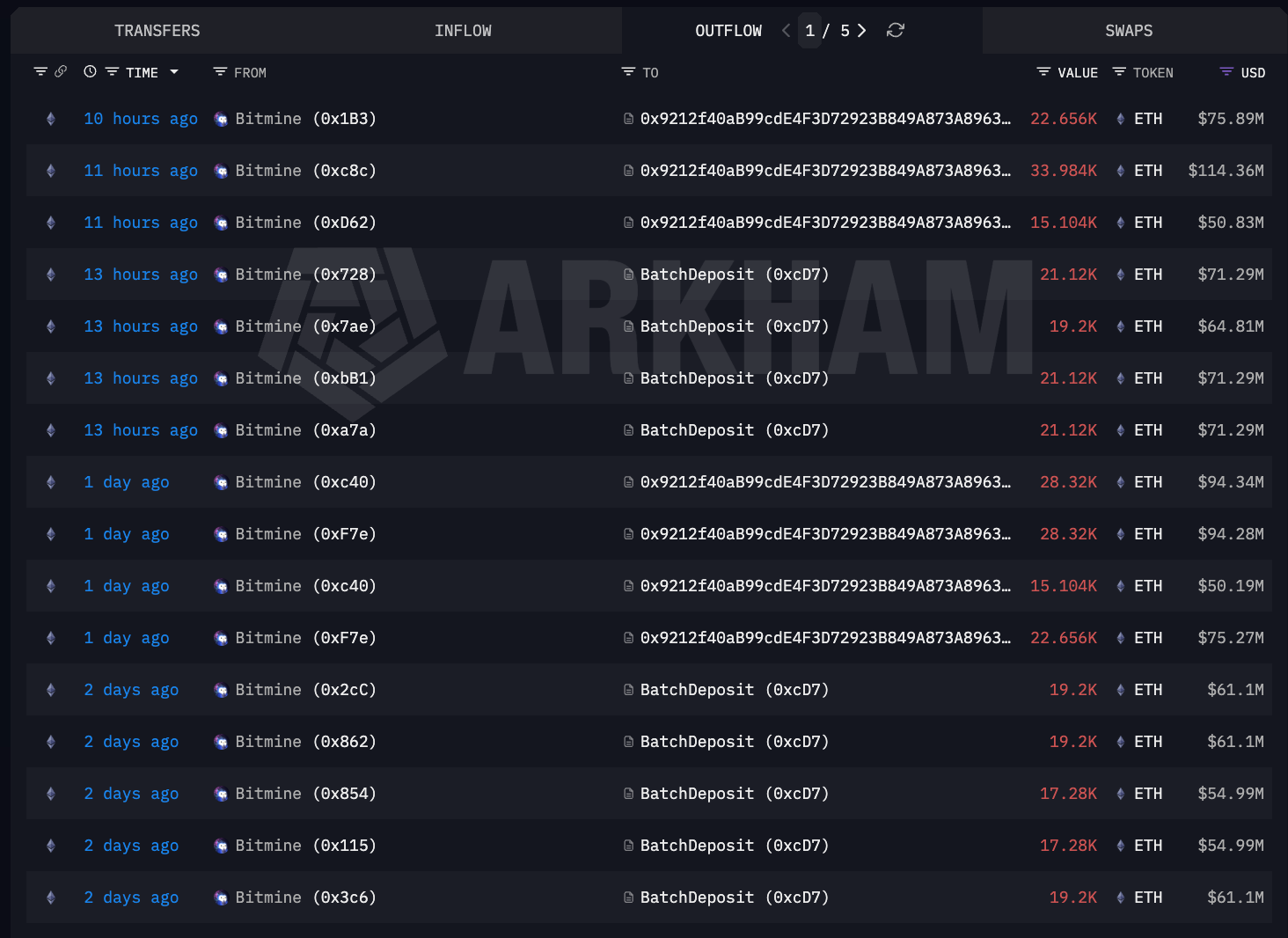Screen dimensions: 1288x938
Task: Click the Ethereum chain icon in 0xa7a row
Action: (x=51, y=430)
